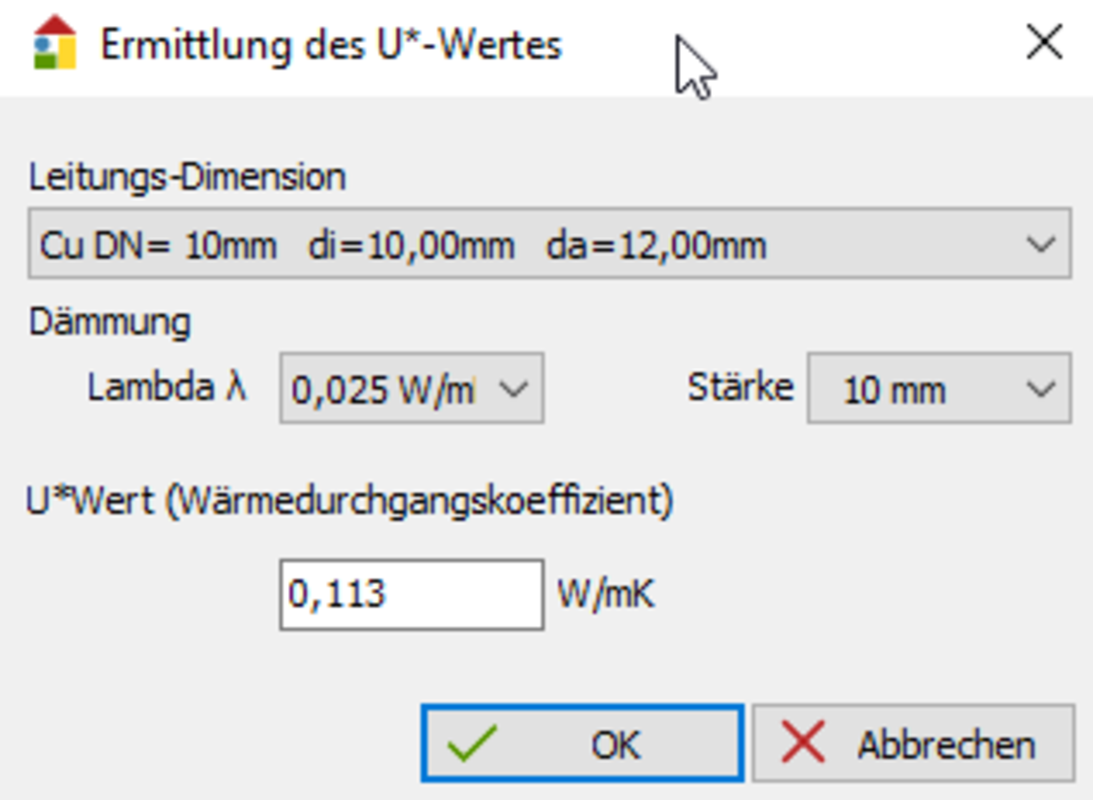
Task: Click the dialog title 'Ermittlung des U*-Wertes'
Action: [x=331, y=46]
